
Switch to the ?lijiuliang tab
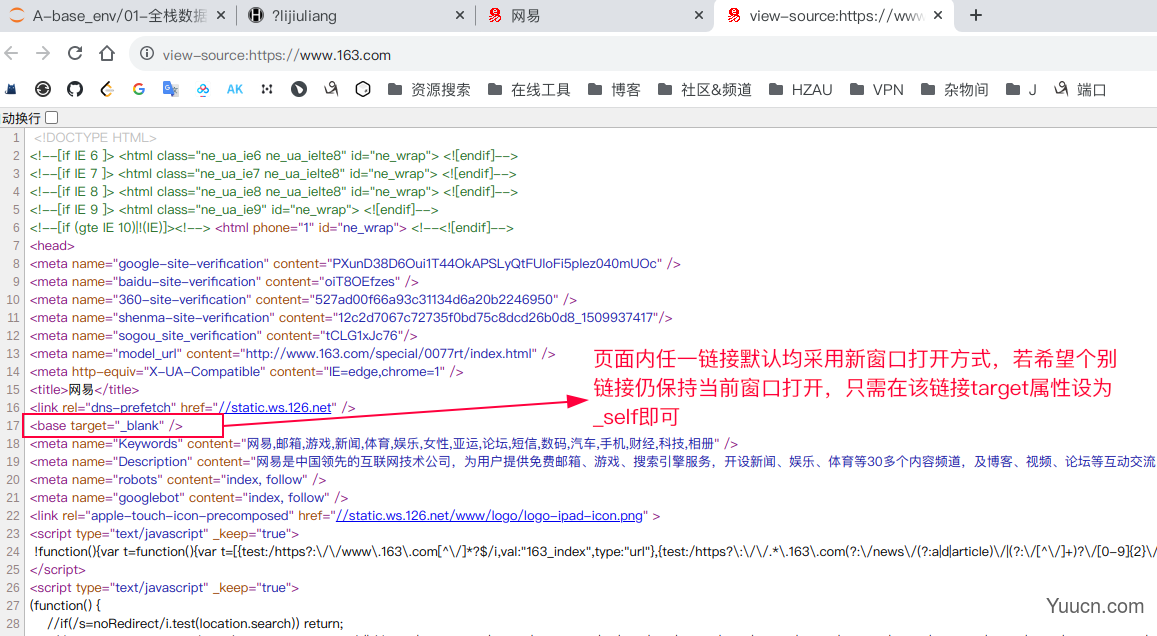pyautogui.click(x=358, y=15)
